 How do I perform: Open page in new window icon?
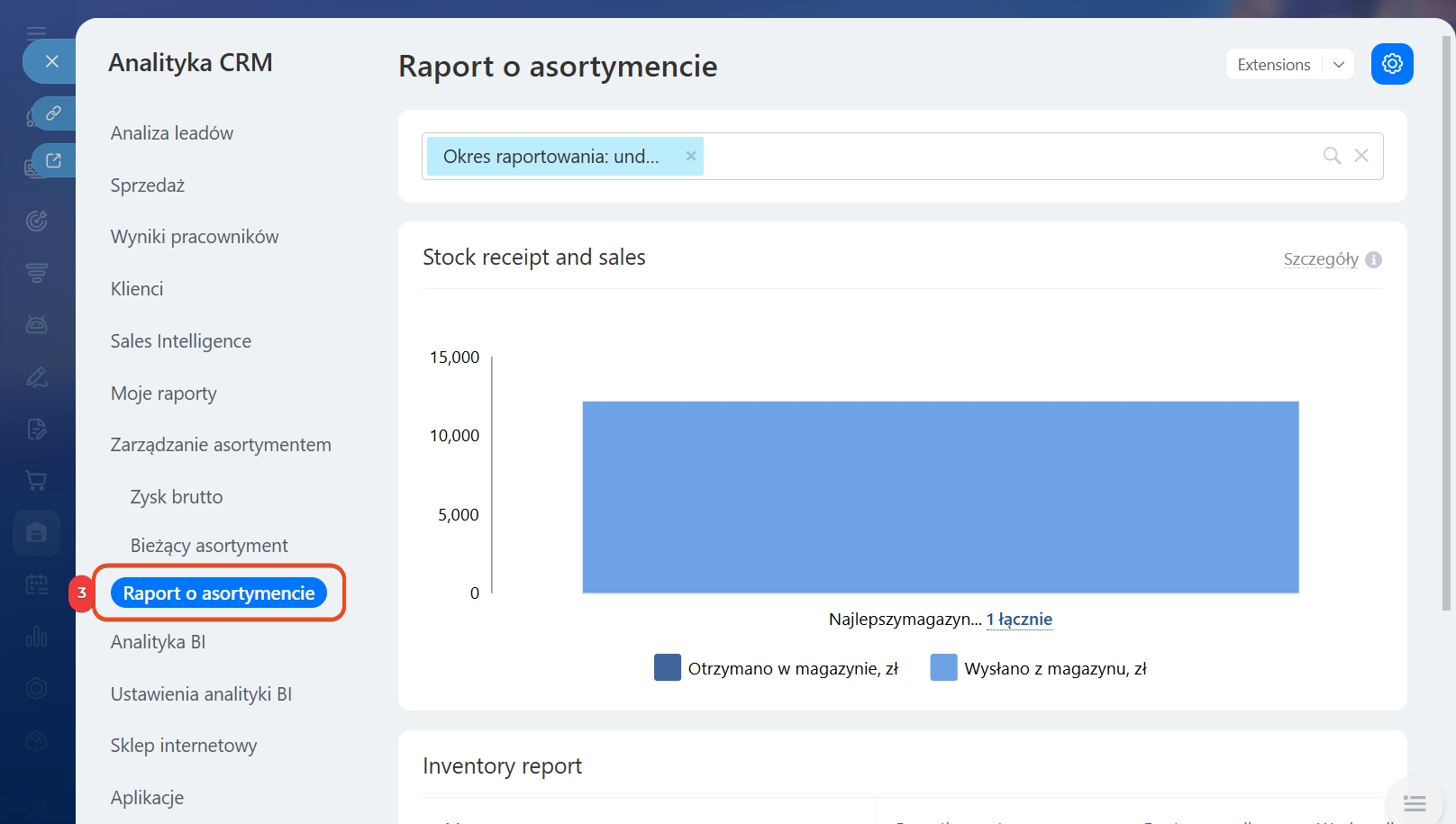[x=53, y=160]
